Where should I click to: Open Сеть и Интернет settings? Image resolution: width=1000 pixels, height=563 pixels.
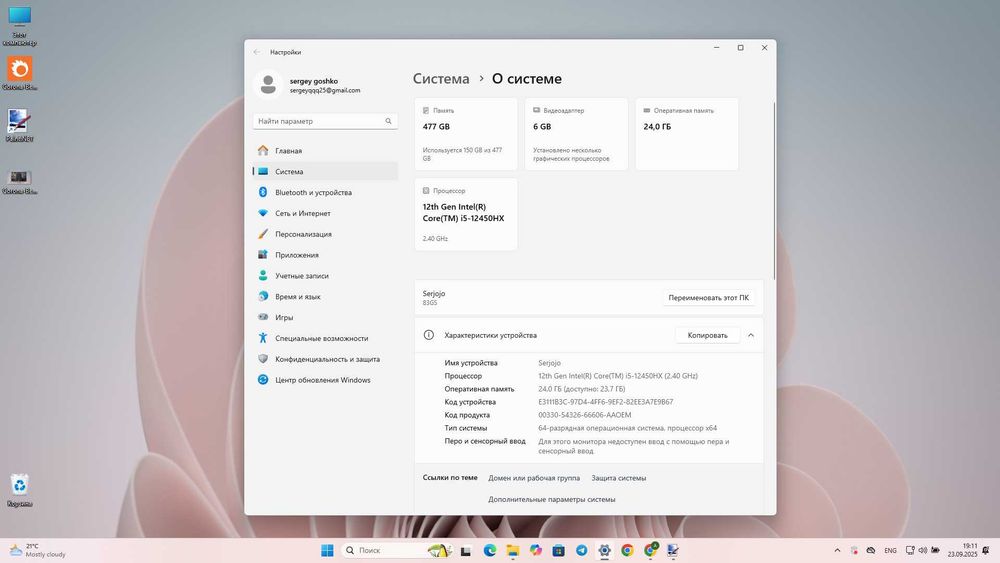[x=325, y=213]
